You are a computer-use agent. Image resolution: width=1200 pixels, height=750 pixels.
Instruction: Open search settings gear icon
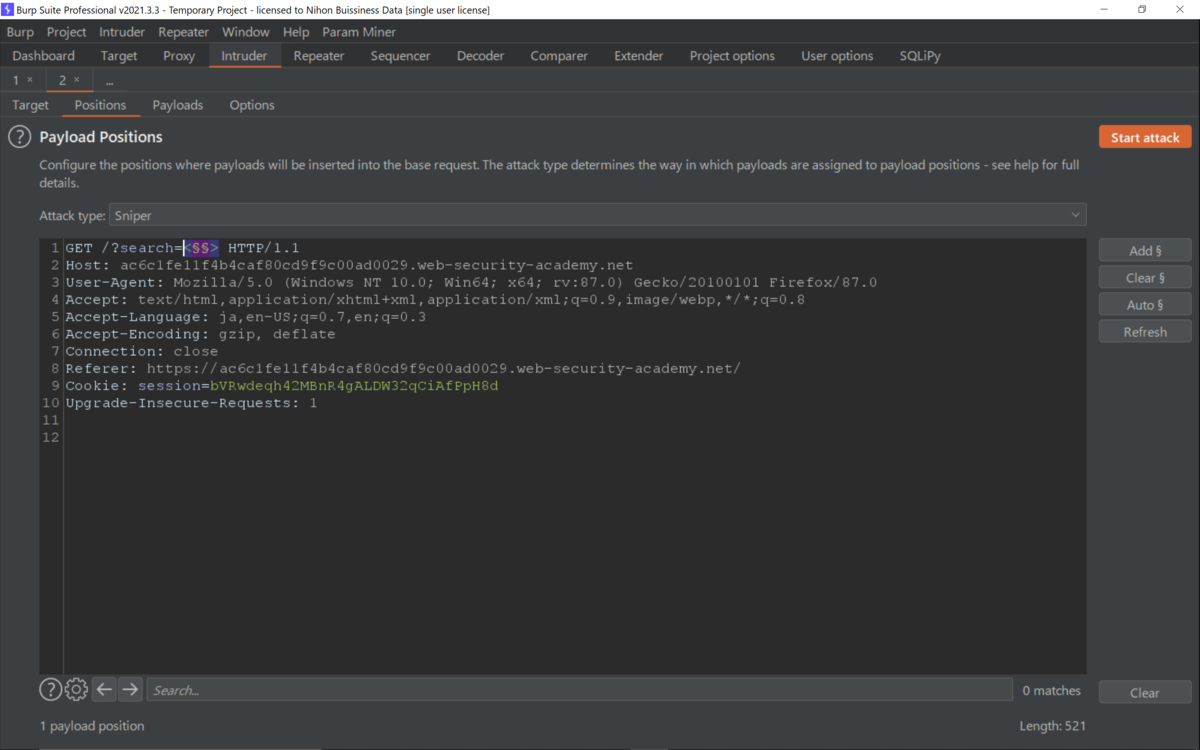coord(76,689)
